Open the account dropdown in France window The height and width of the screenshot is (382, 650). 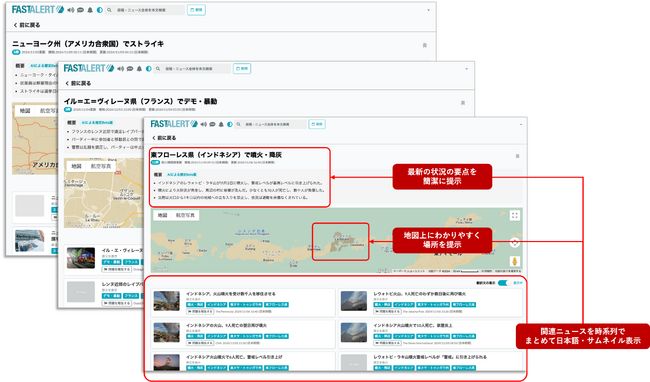click(466, 69)
